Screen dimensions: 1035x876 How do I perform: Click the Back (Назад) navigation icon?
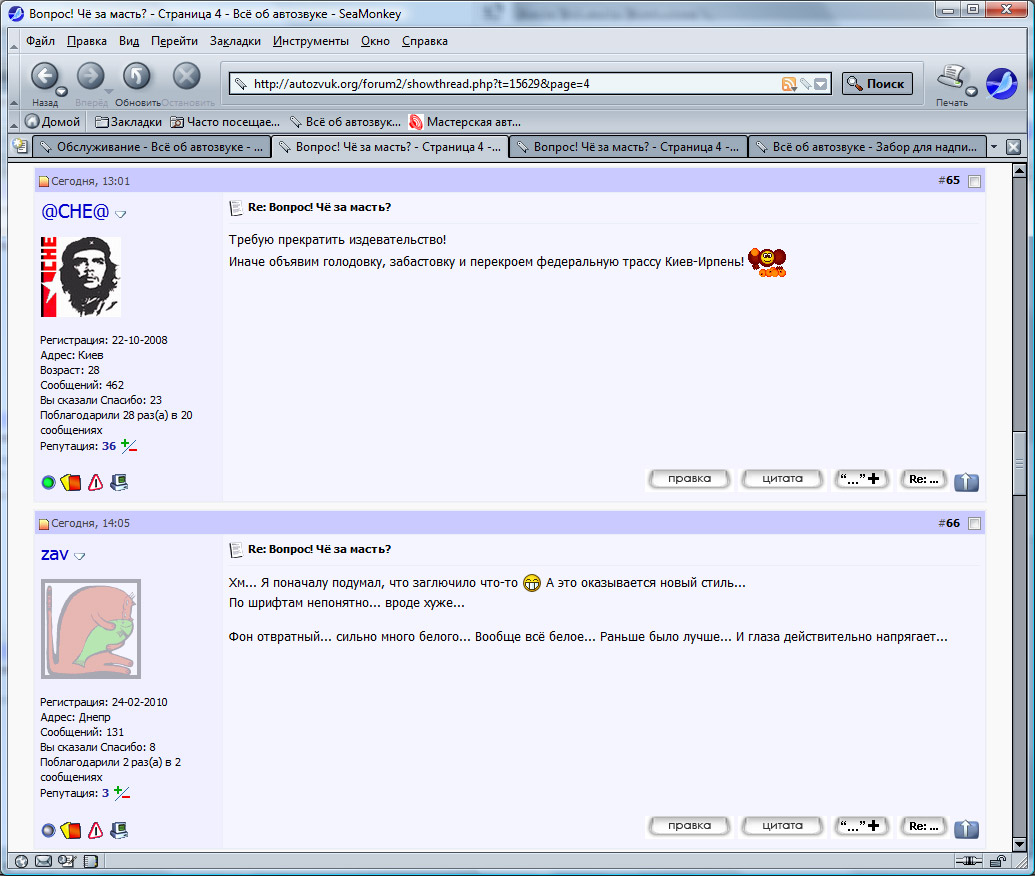coord(44,77)
